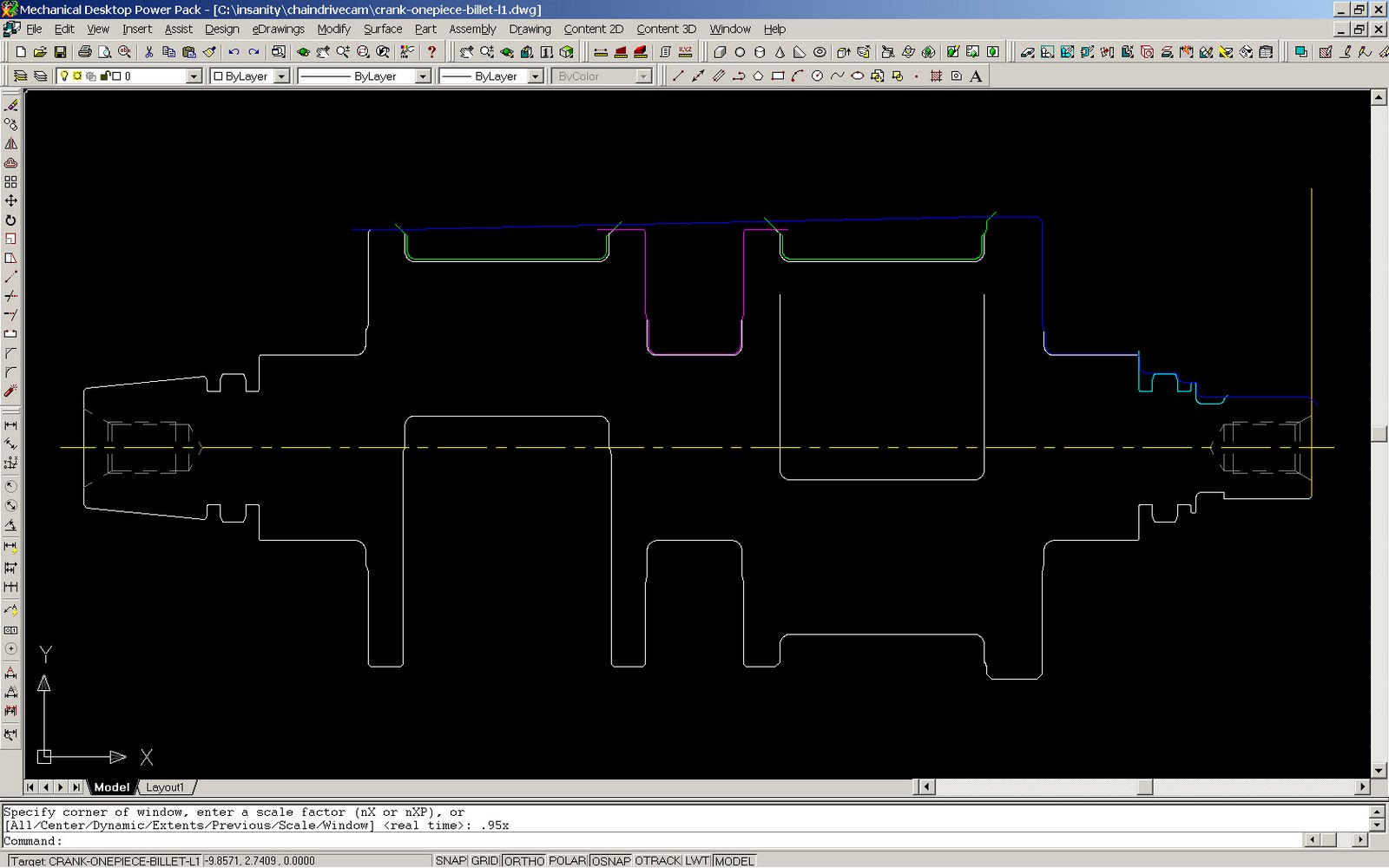This screenshot has height=868, width=1389.
Task: Toggle layer 0 on/off lightbulb icon
Action: pyautogui.click(x=64, y=76)
